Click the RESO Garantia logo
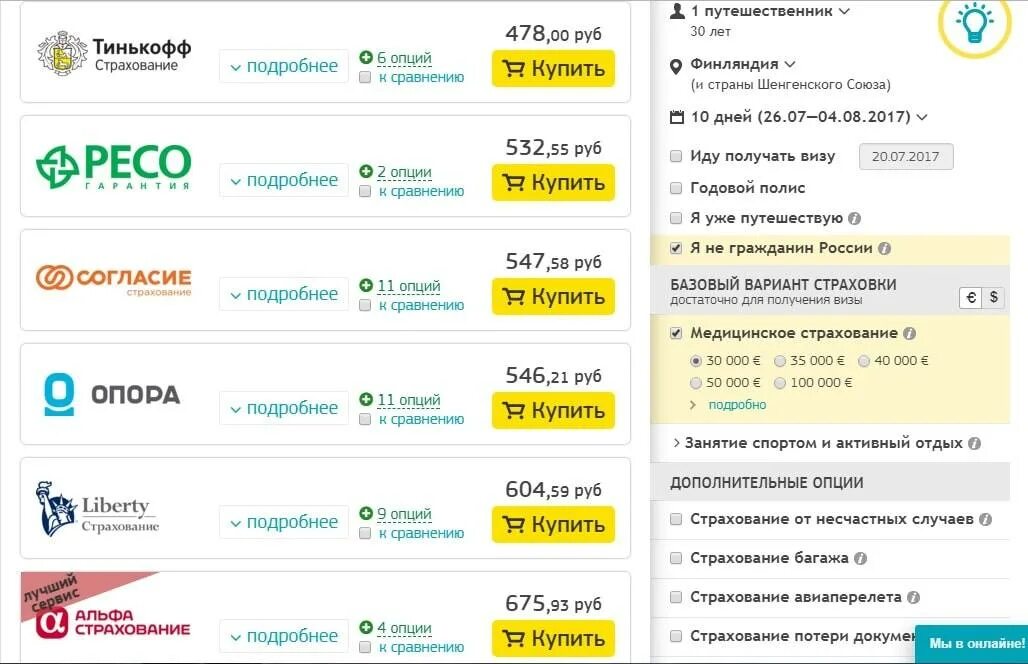 [x=113, y=166]
